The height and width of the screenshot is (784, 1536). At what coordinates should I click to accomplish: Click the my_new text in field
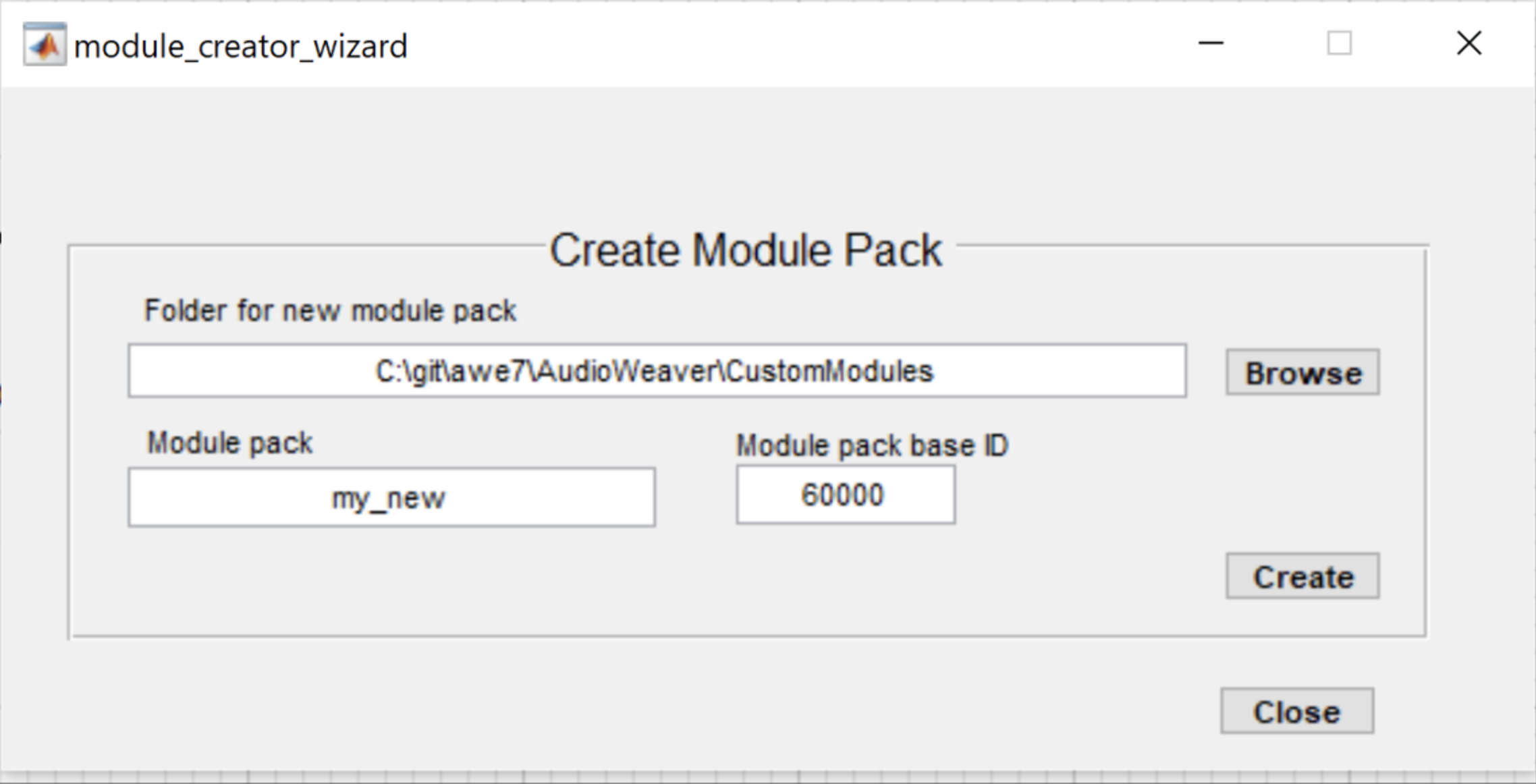point(388,499)
